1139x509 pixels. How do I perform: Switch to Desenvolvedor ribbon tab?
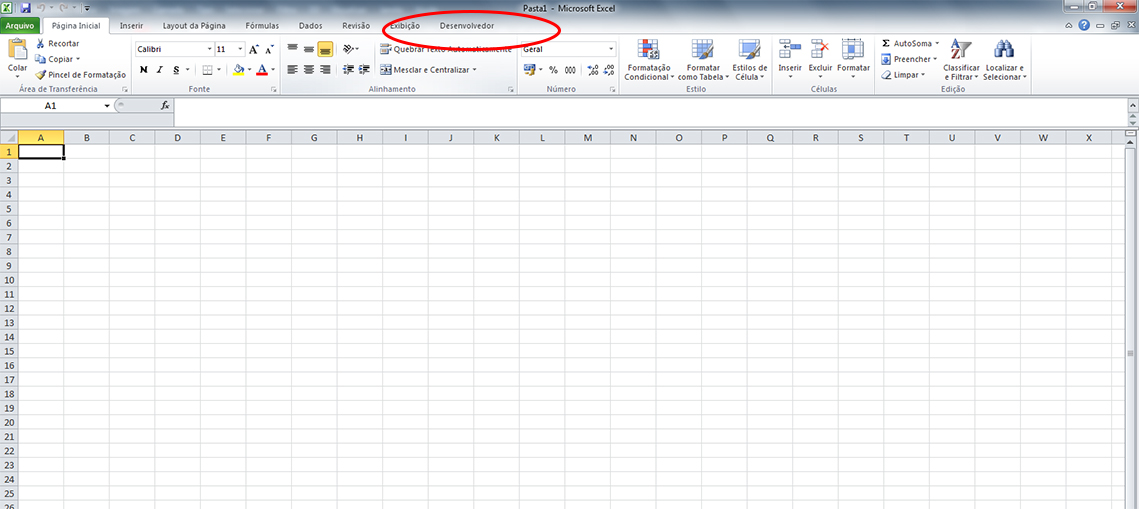tap(467, 25)
